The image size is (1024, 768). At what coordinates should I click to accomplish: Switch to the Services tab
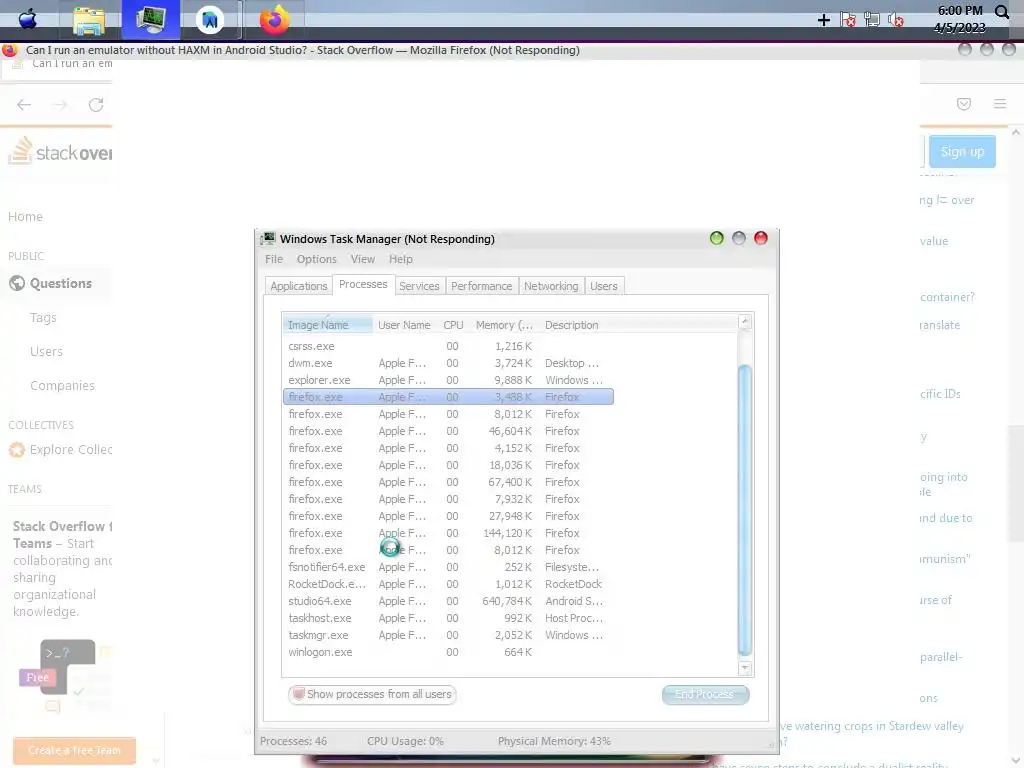tap(419, 286)
